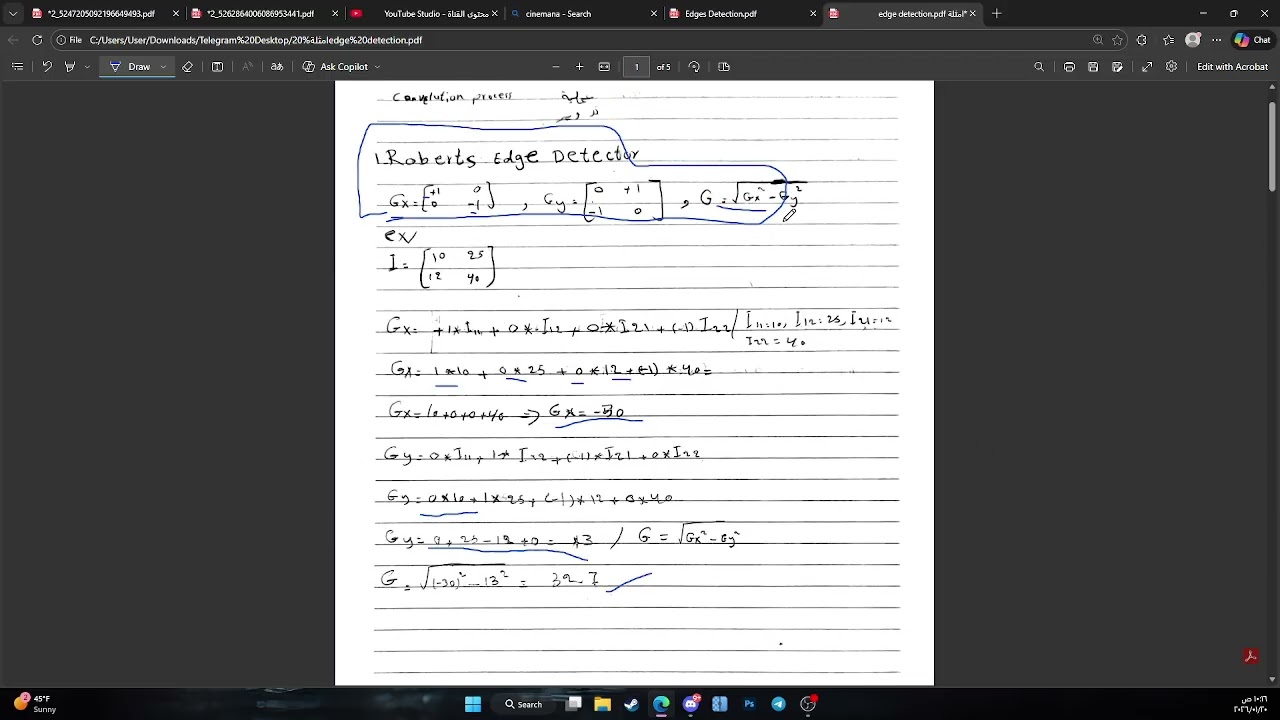Switch to the cinemana - Search tab
The width and height of the screenshot is (1280, 720).
583,14
